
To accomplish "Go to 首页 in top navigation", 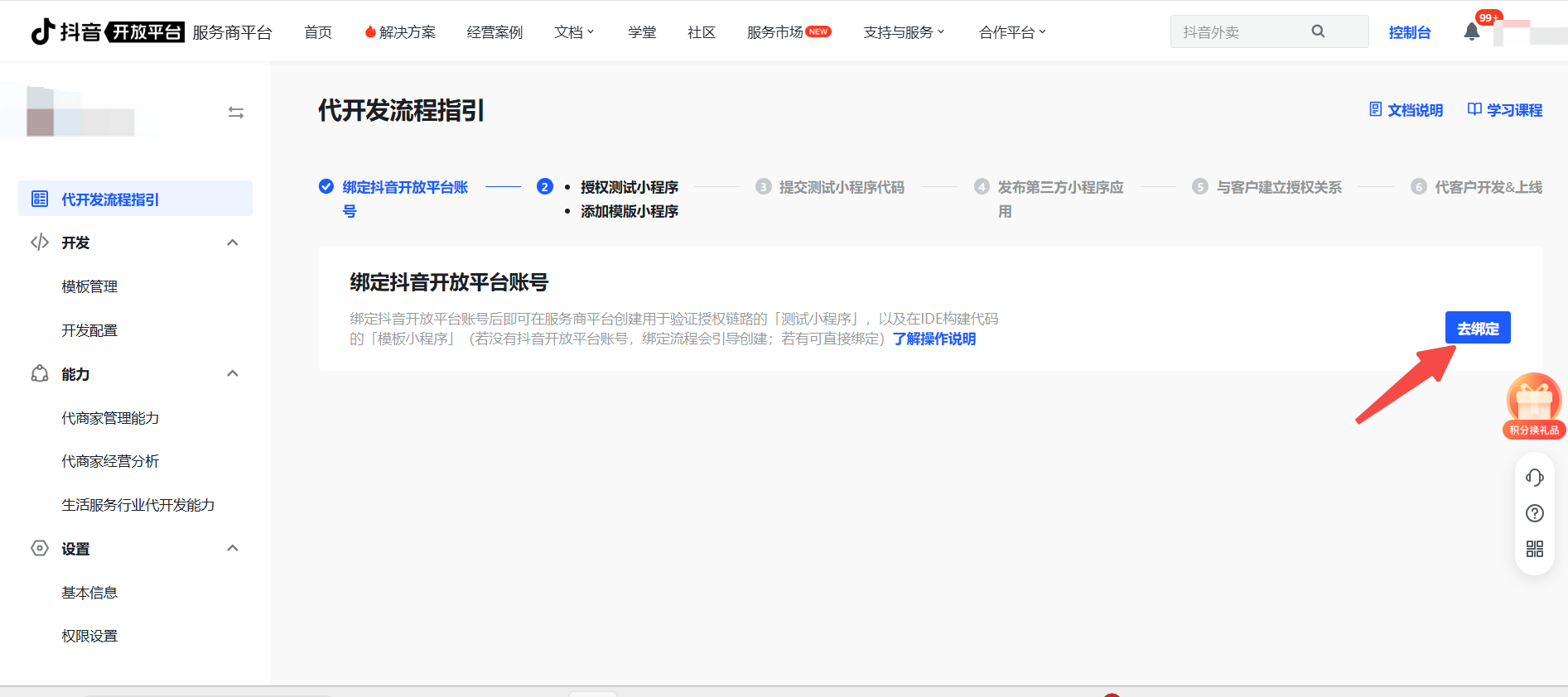I will click(318, 32).
